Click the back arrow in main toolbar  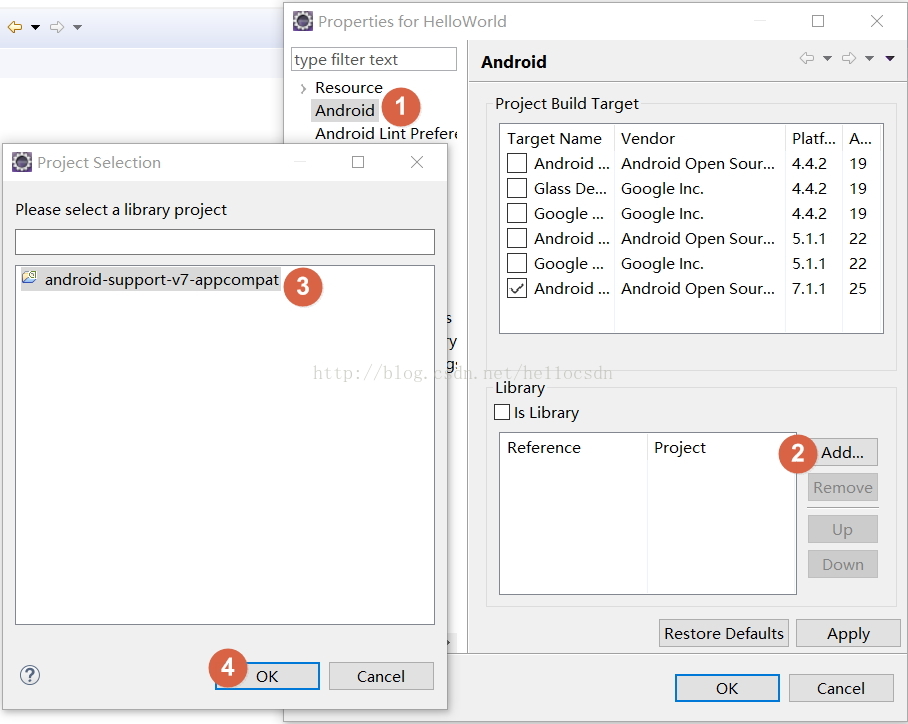(15, 27)
